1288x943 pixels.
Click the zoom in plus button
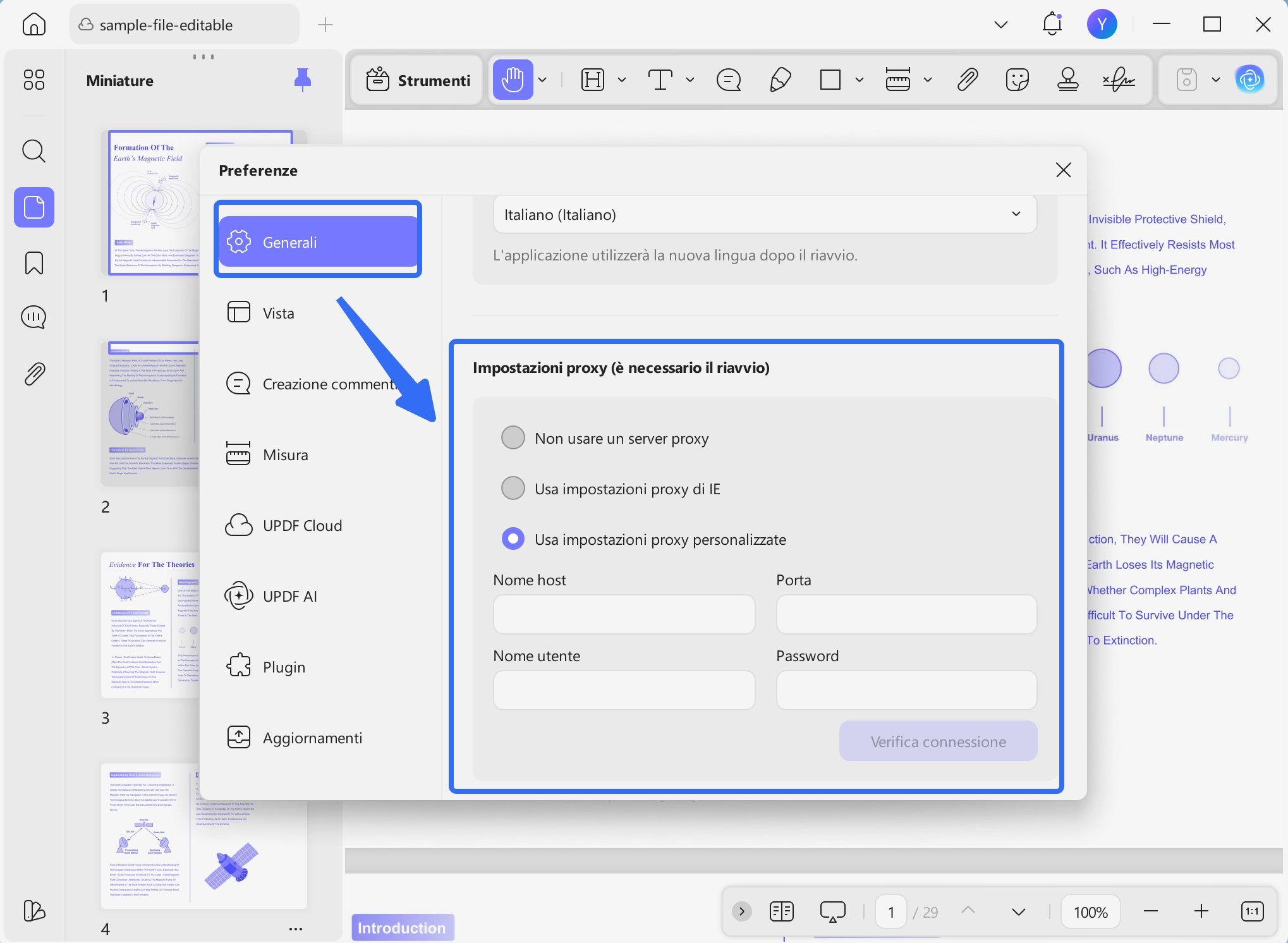point(1201,911)
